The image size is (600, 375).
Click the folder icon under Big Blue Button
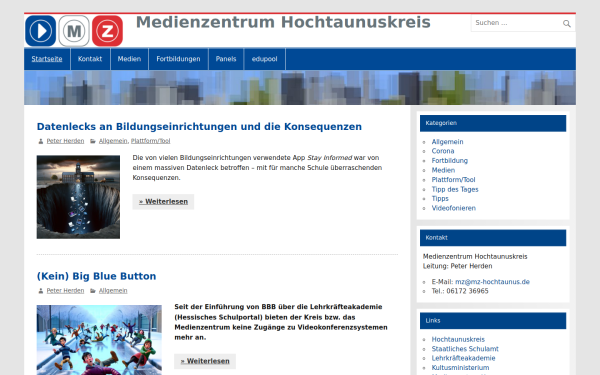click(93, 291)
